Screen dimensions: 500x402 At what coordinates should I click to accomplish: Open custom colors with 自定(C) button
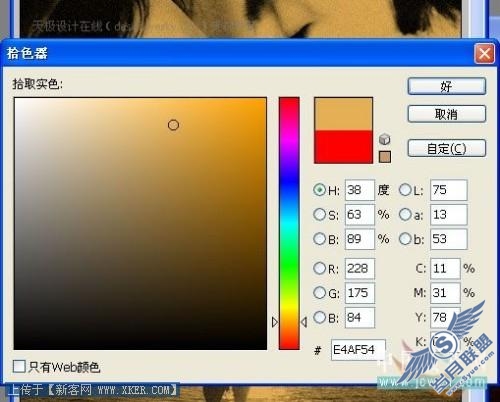pos(447,148)
